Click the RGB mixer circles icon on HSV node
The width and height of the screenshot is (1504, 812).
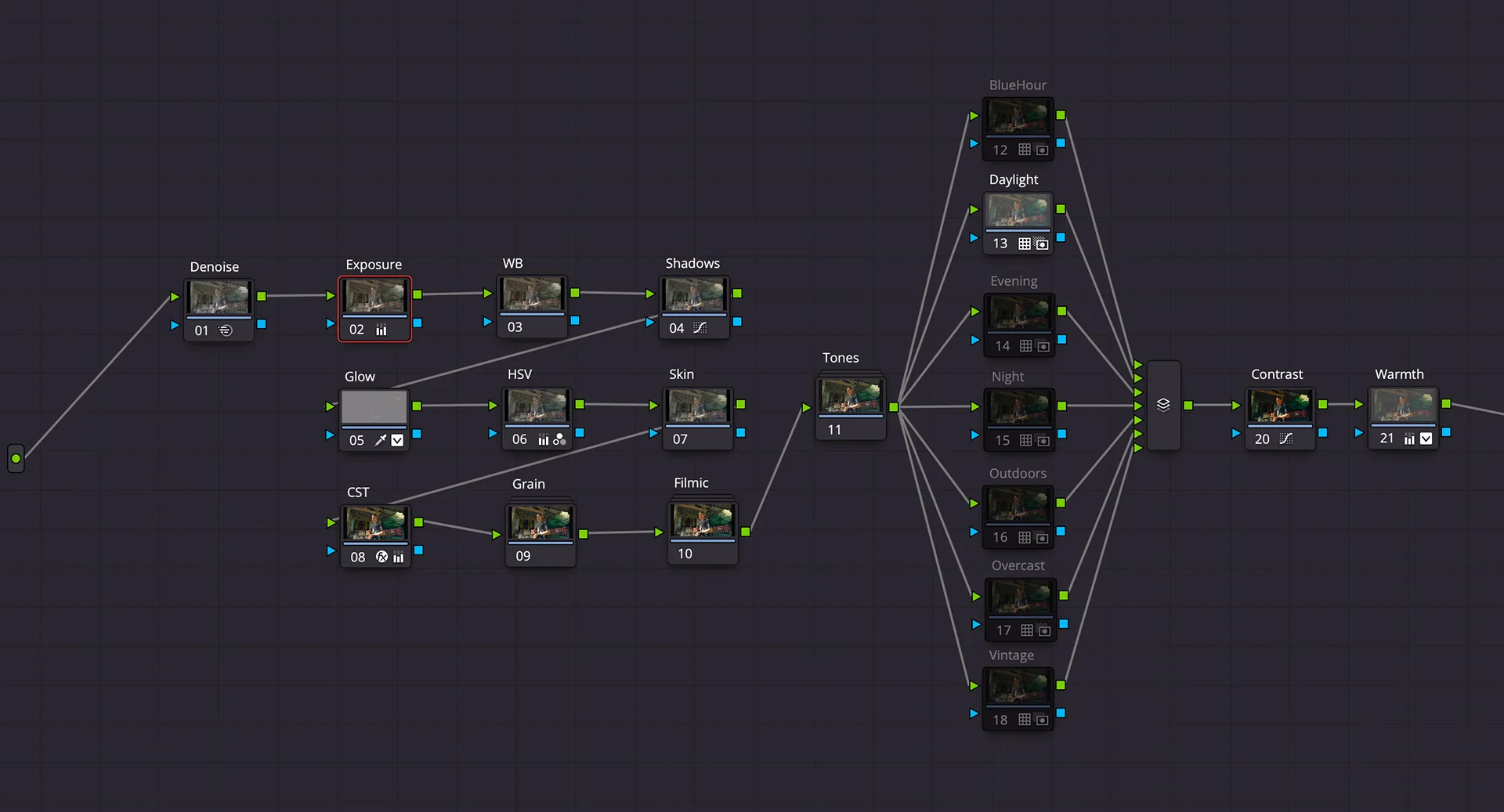(x=559, y=439)
